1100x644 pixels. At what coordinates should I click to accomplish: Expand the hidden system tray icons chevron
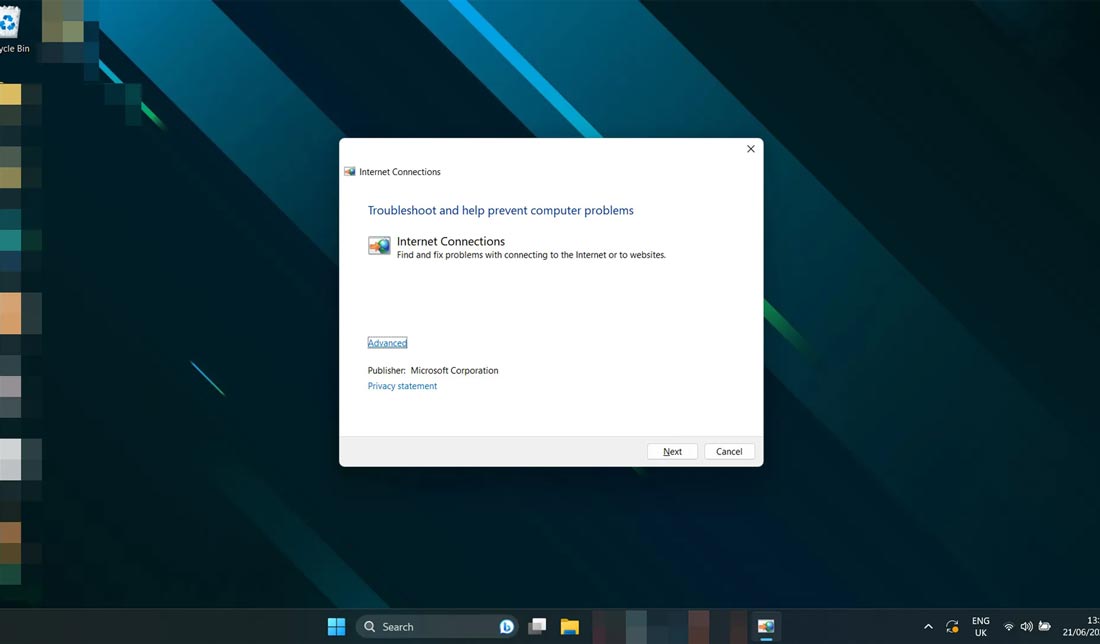point(928,627)
